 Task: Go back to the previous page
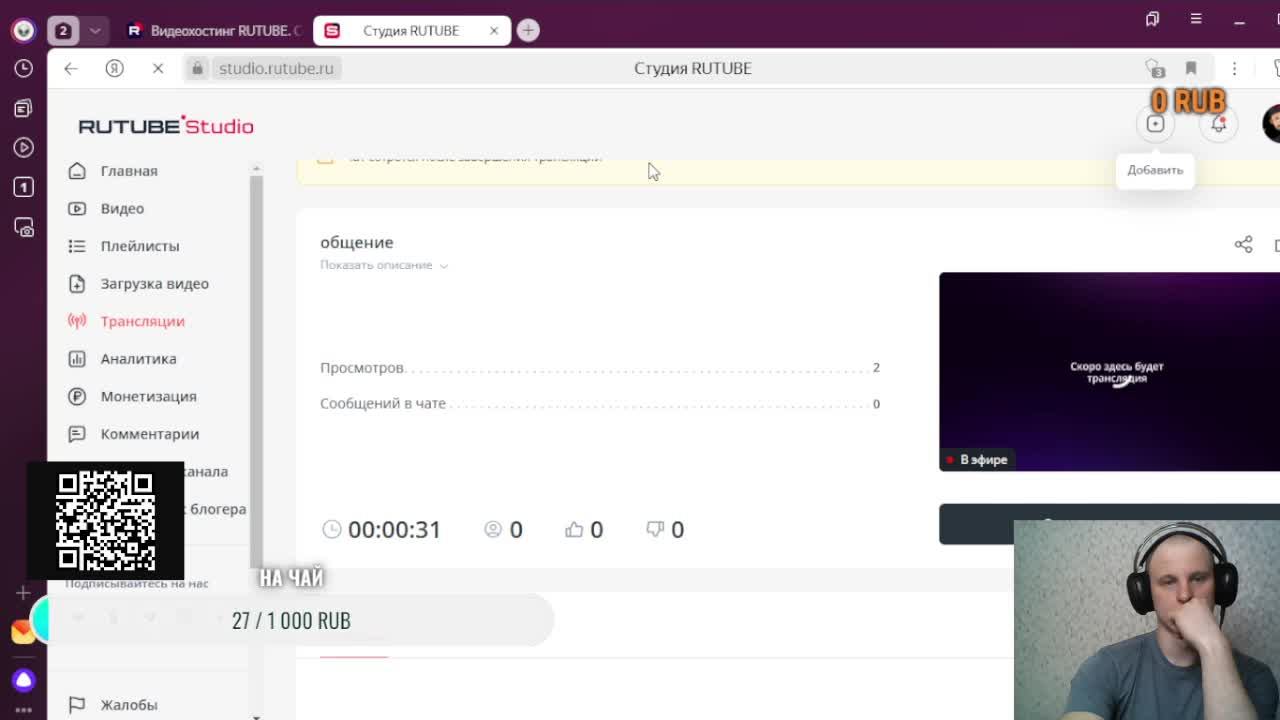(70, 68)
